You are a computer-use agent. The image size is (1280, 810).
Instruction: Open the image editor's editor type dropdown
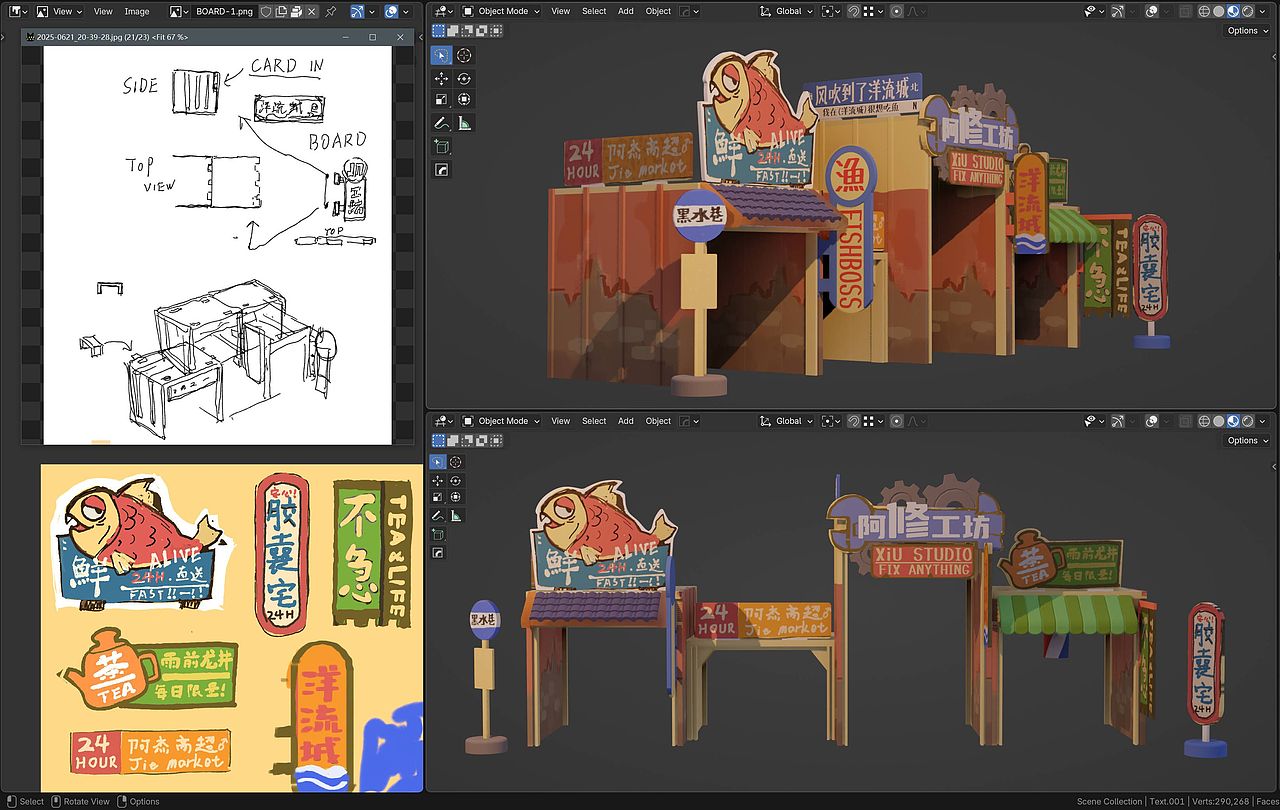tap(18, 11)
